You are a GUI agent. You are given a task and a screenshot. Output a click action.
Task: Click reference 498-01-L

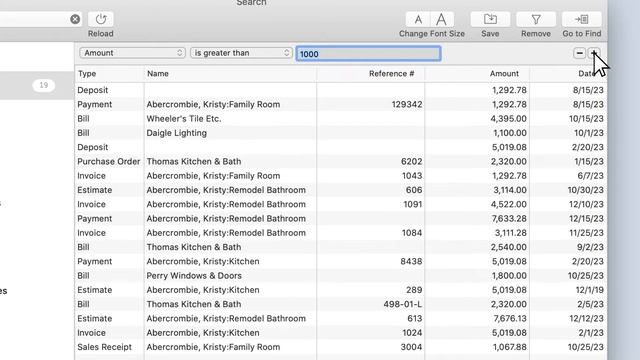[x=402, y=304]
